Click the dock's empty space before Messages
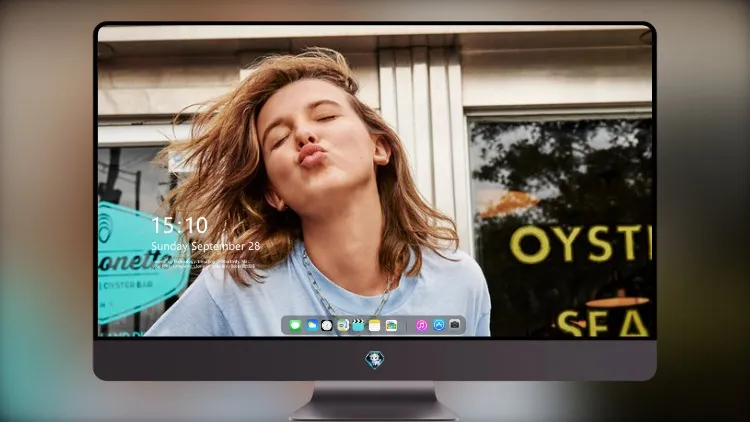The image size is (750, 422). (286, 325)
